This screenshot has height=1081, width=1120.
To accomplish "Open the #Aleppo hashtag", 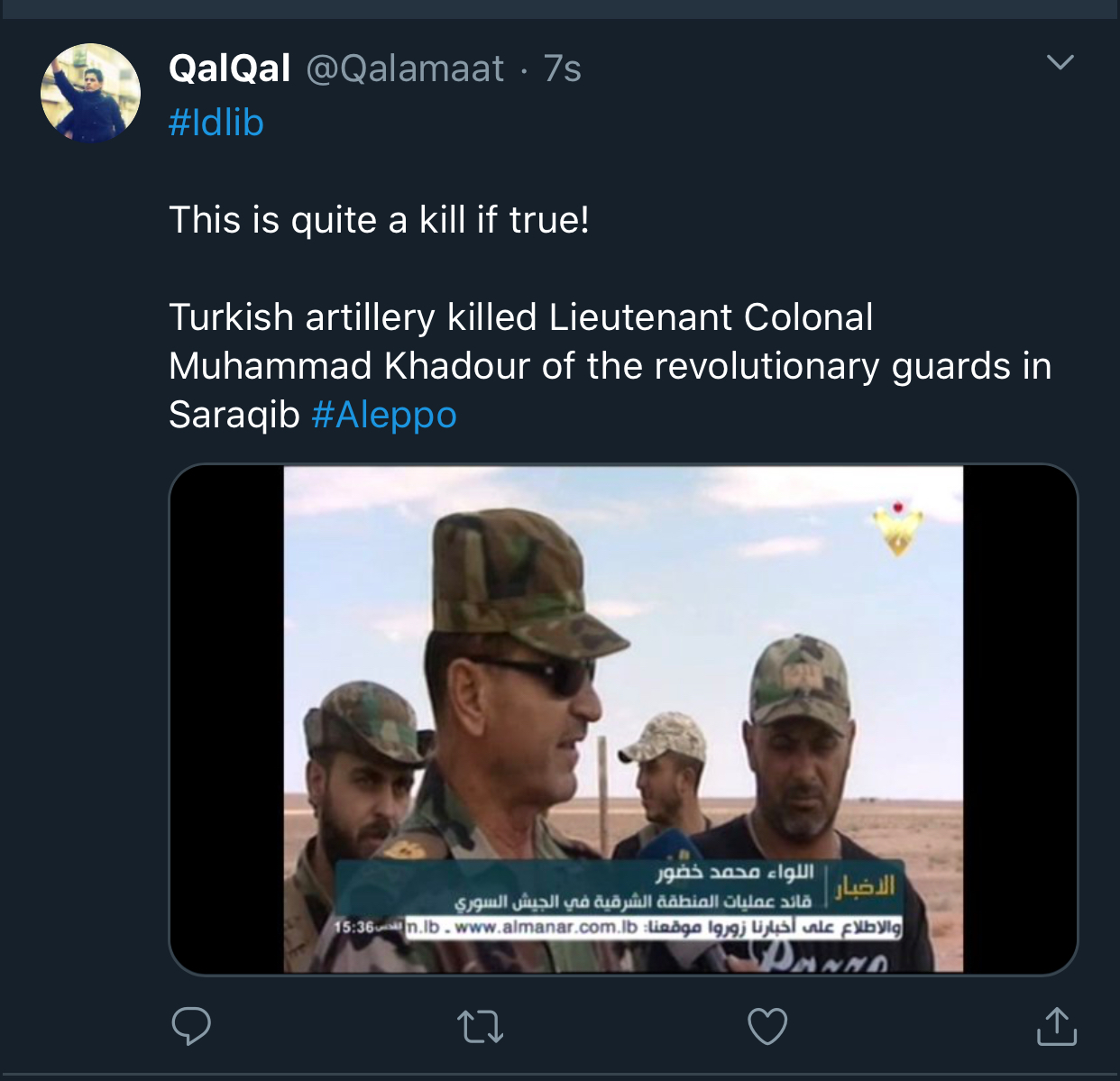I will 384,415.
